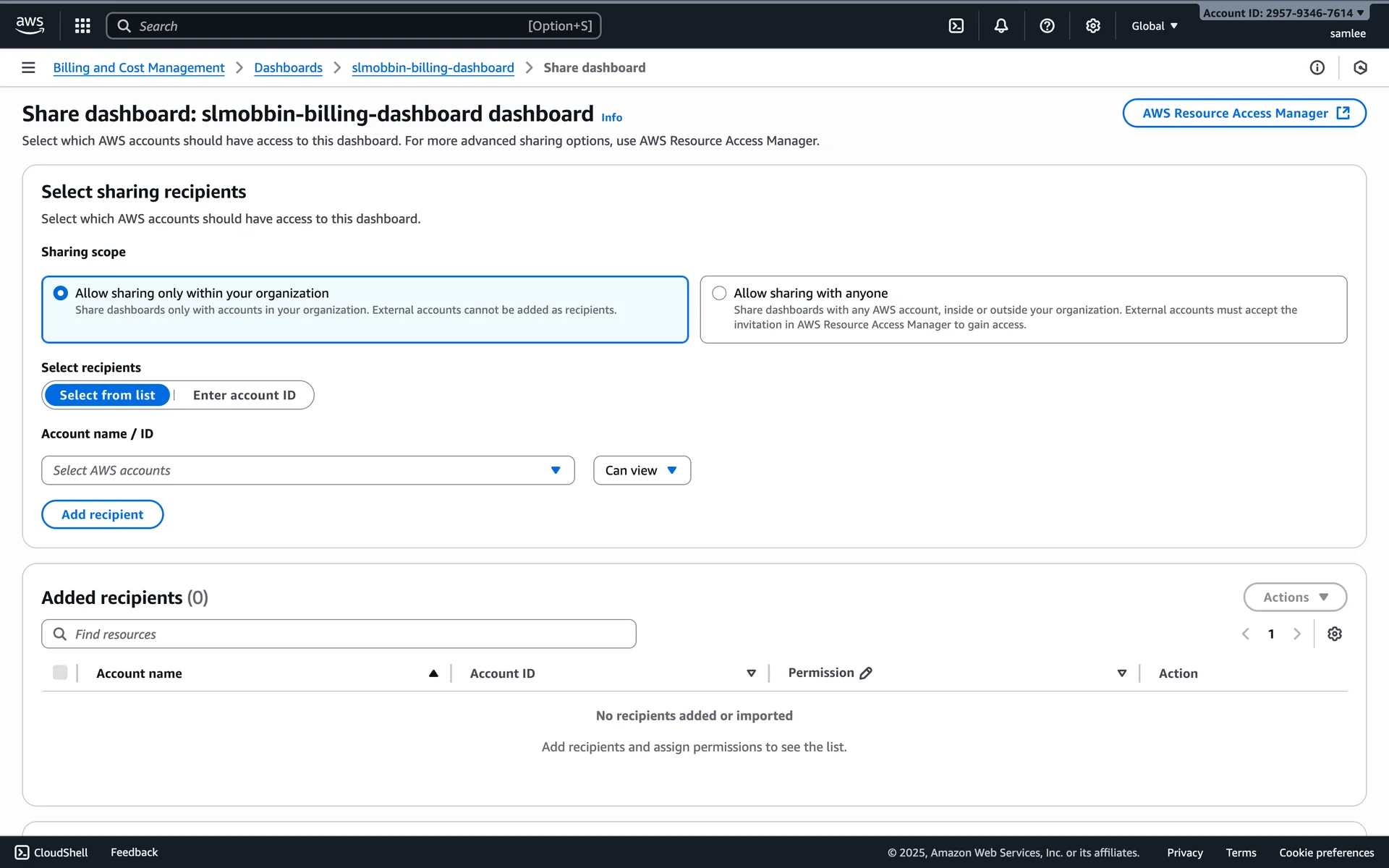Screen dimensions: 1389x868
Task: Switch to Enter account ID tab
Action: tap(244, 395)
